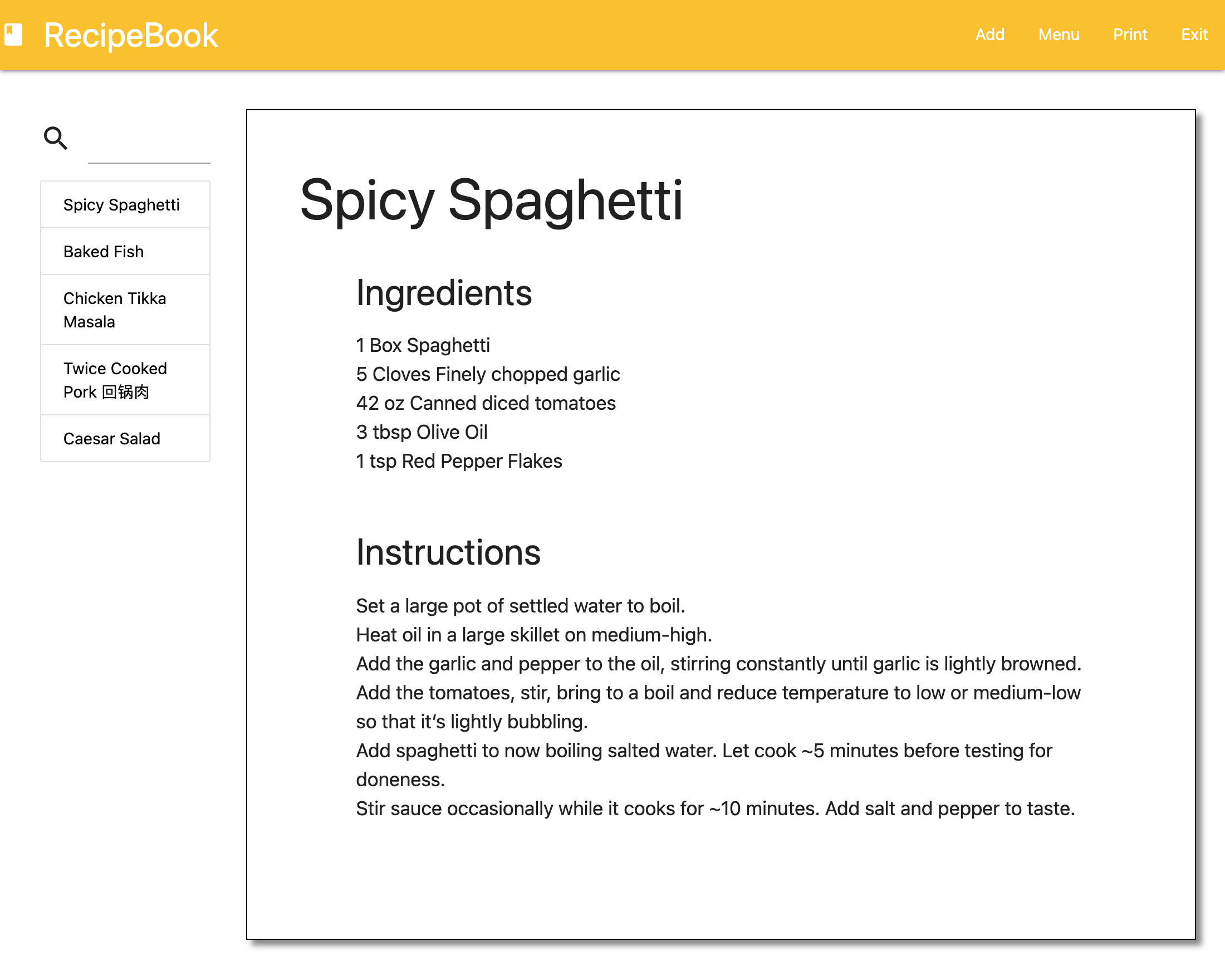Click the Spicy Spaghetti recipe heading
The height and width of the screenshot is (980, 1225).
[491, 200]
